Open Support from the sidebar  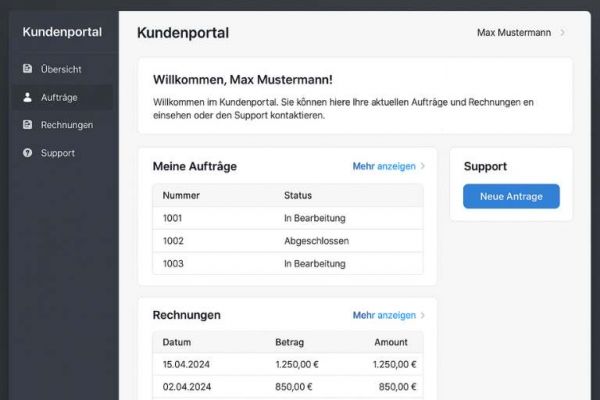point(57,153)
